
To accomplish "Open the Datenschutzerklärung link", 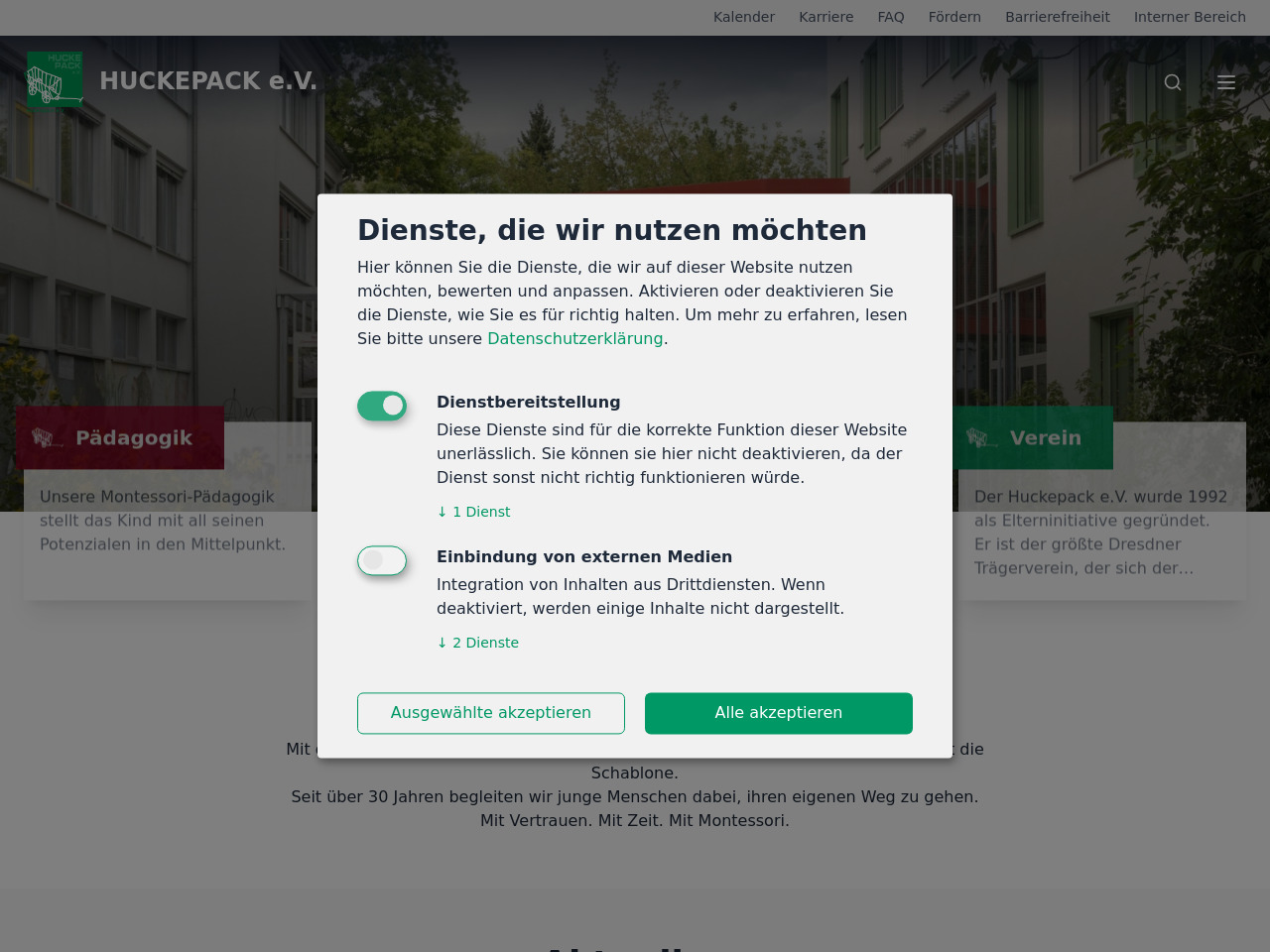I will click(574, 338).
